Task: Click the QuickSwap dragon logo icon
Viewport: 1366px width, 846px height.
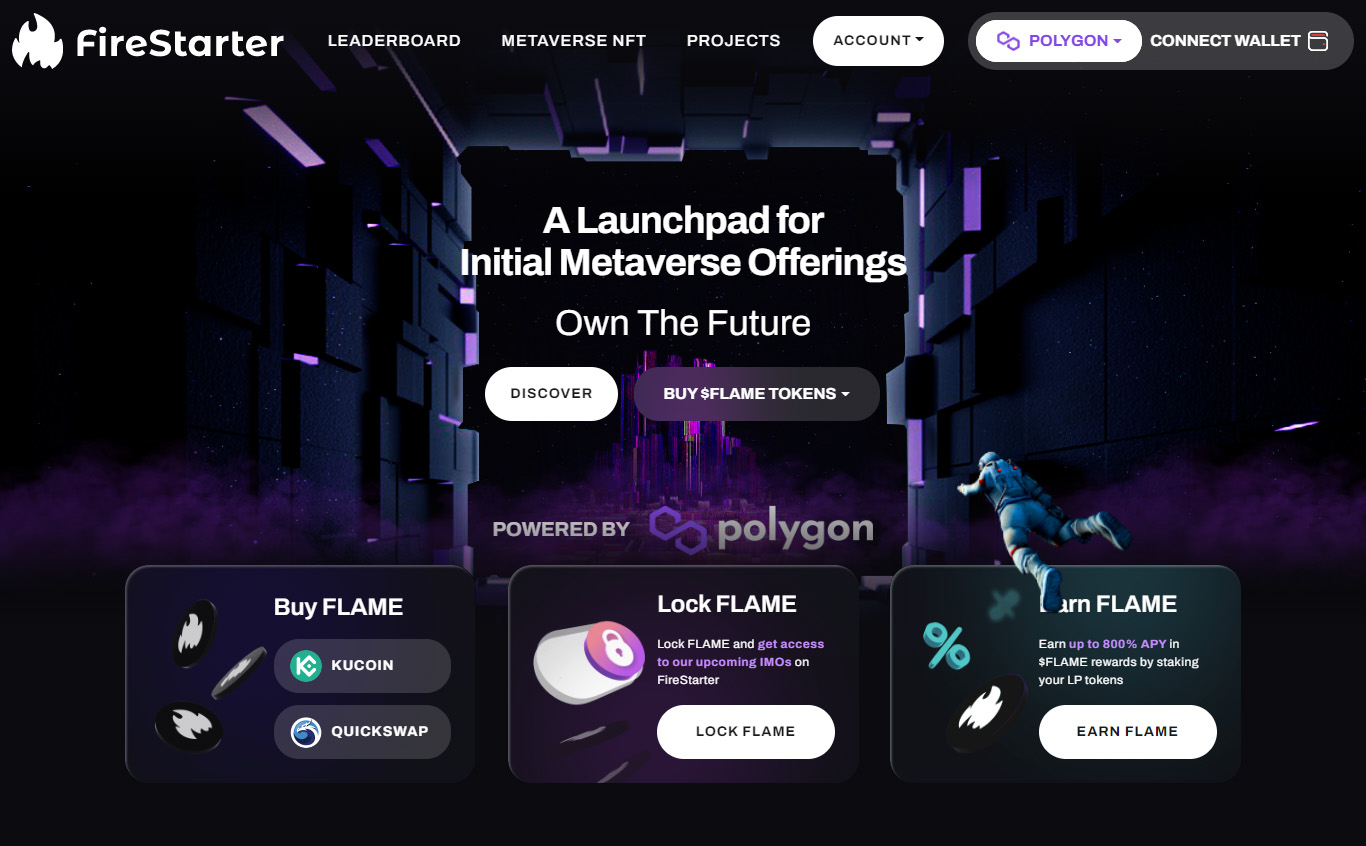Action: pos(306,732)
